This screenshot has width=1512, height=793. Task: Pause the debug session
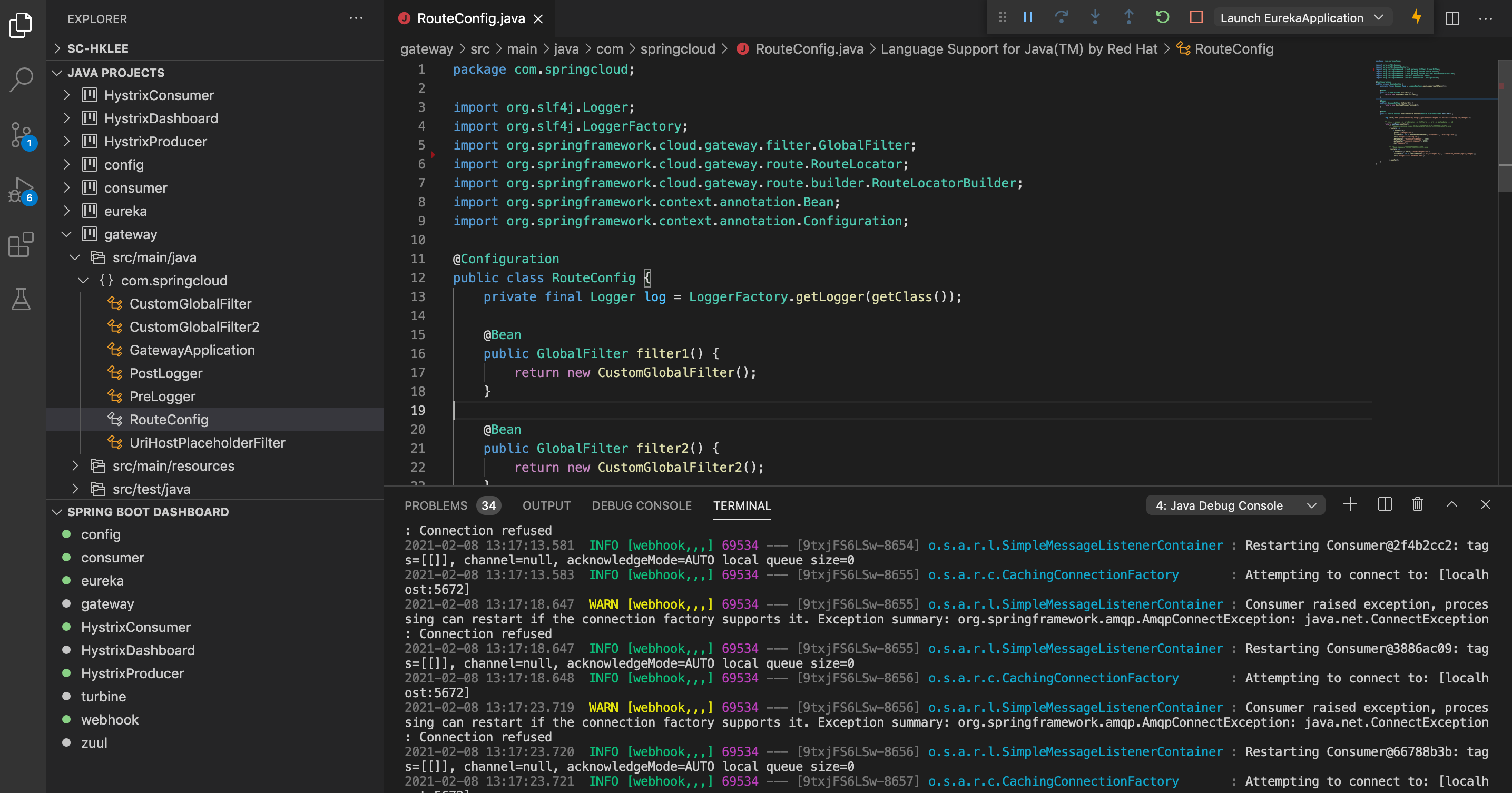point(1028,17)
